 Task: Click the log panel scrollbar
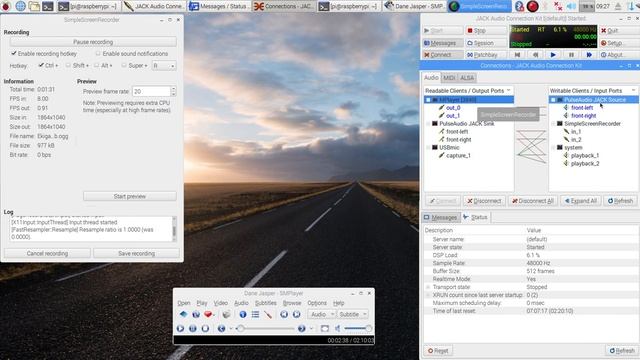point(174,229)
